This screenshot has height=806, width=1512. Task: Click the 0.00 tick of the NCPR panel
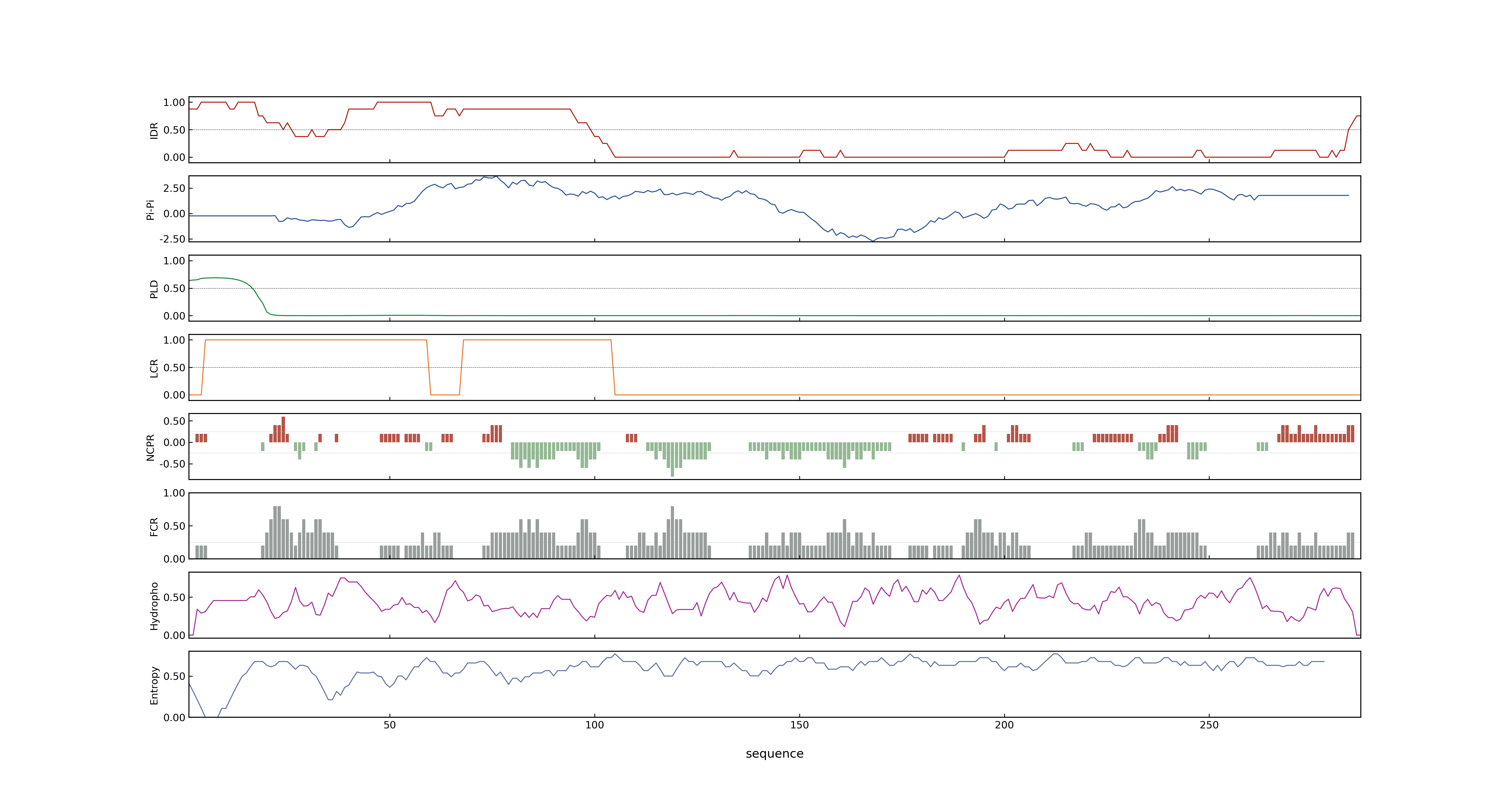pyautogui.click(x=174, y=442)
